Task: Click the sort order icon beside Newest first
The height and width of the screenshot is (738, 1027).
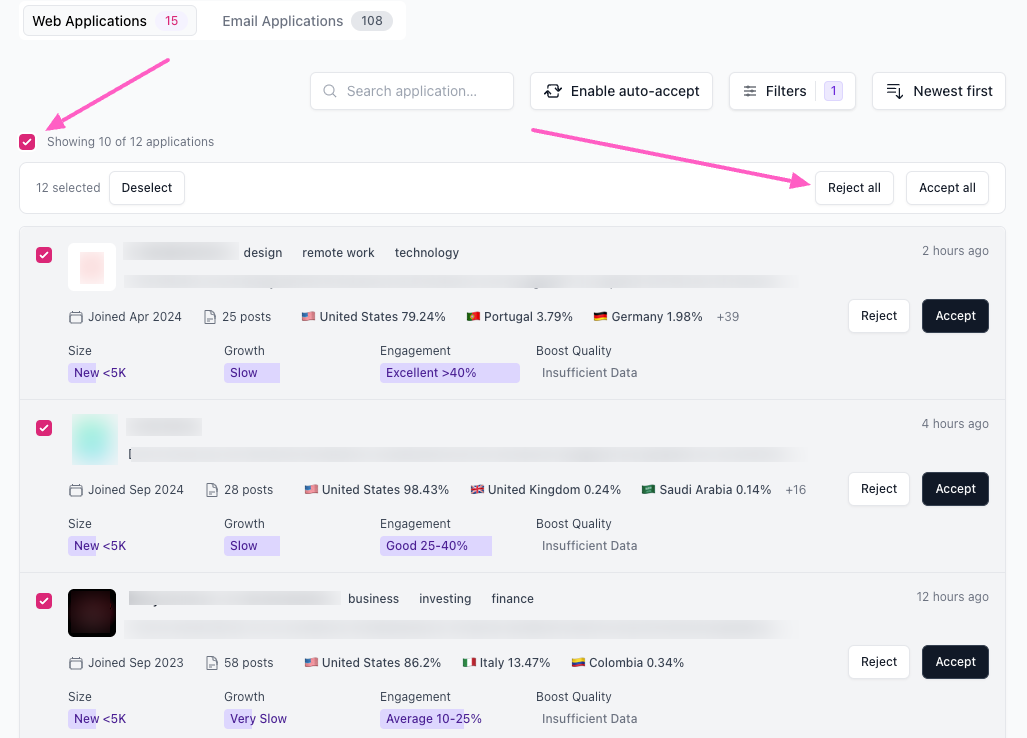Action: [895, 91]
